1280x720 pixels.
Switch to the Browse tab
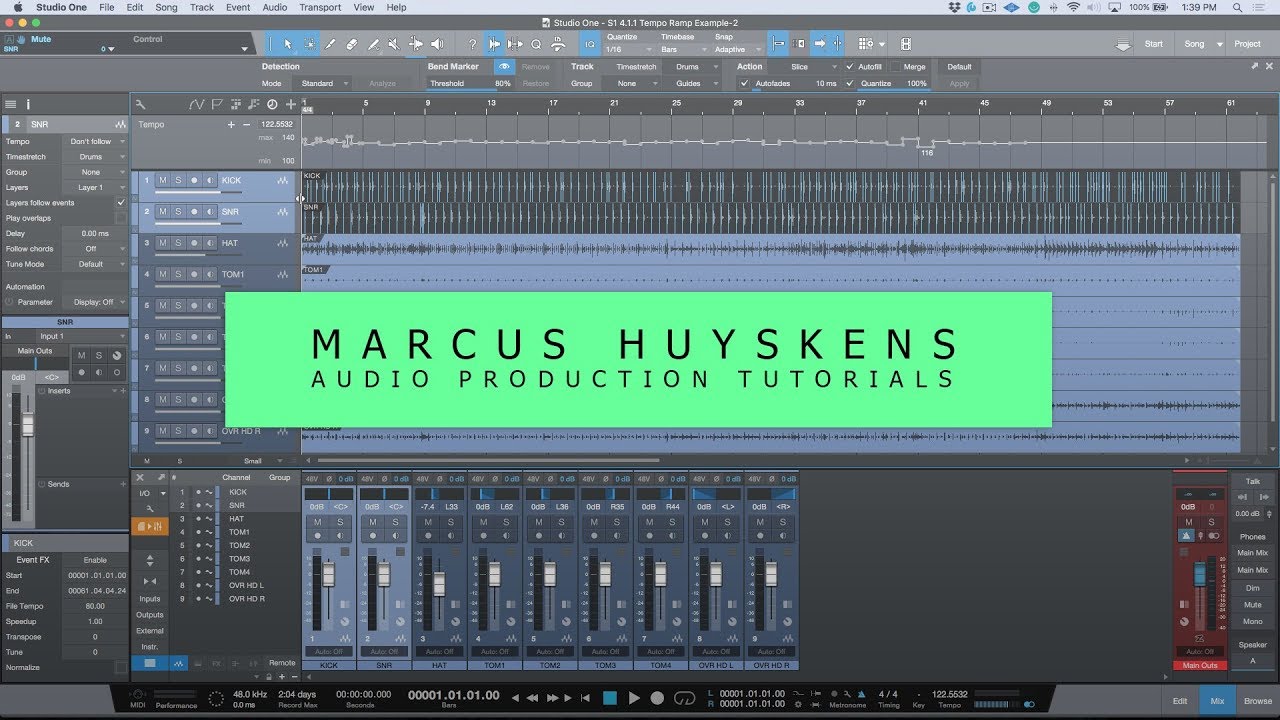pos(1258,701)
